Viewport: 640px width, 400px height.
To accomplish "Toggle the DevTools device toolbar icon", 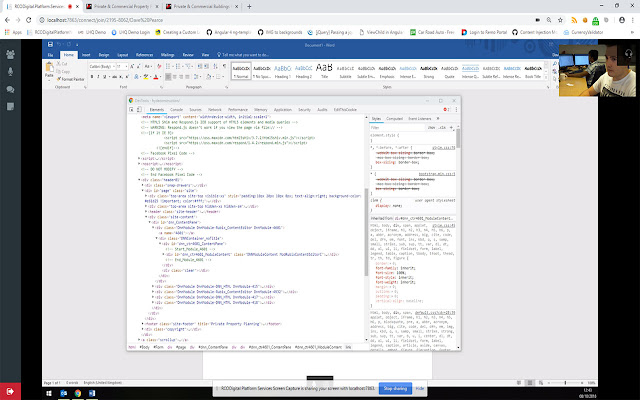I will tap(139, 109).
